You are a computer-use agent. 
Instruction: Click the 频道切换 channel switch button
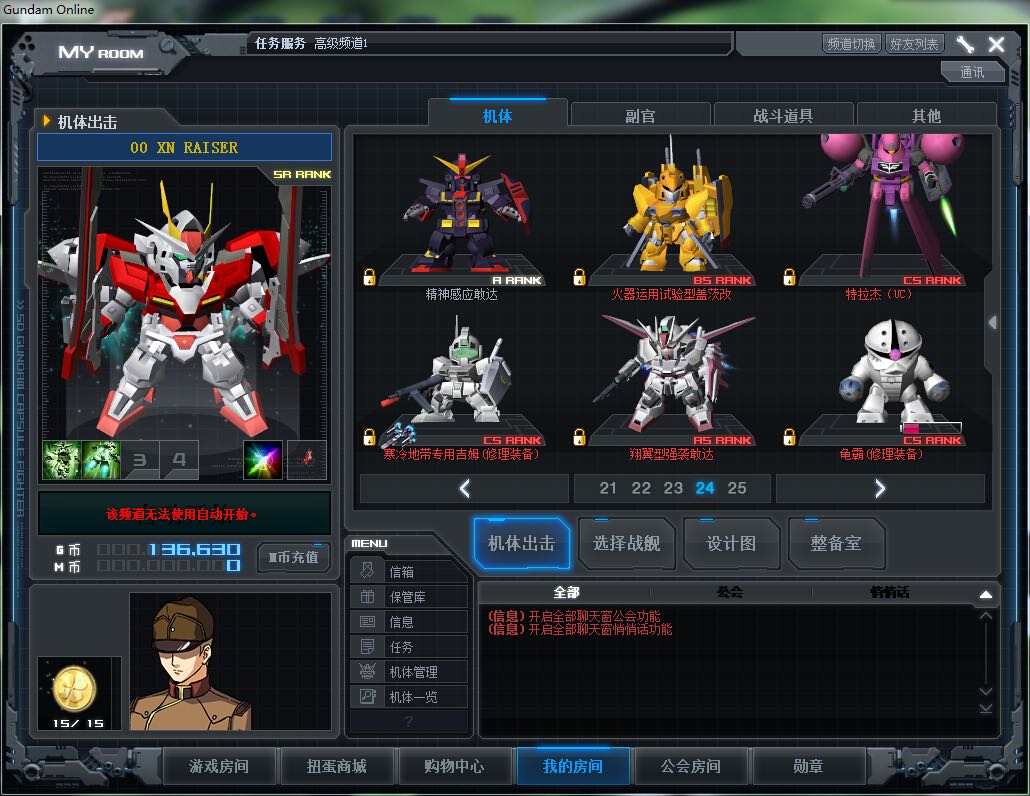[851, 44]
